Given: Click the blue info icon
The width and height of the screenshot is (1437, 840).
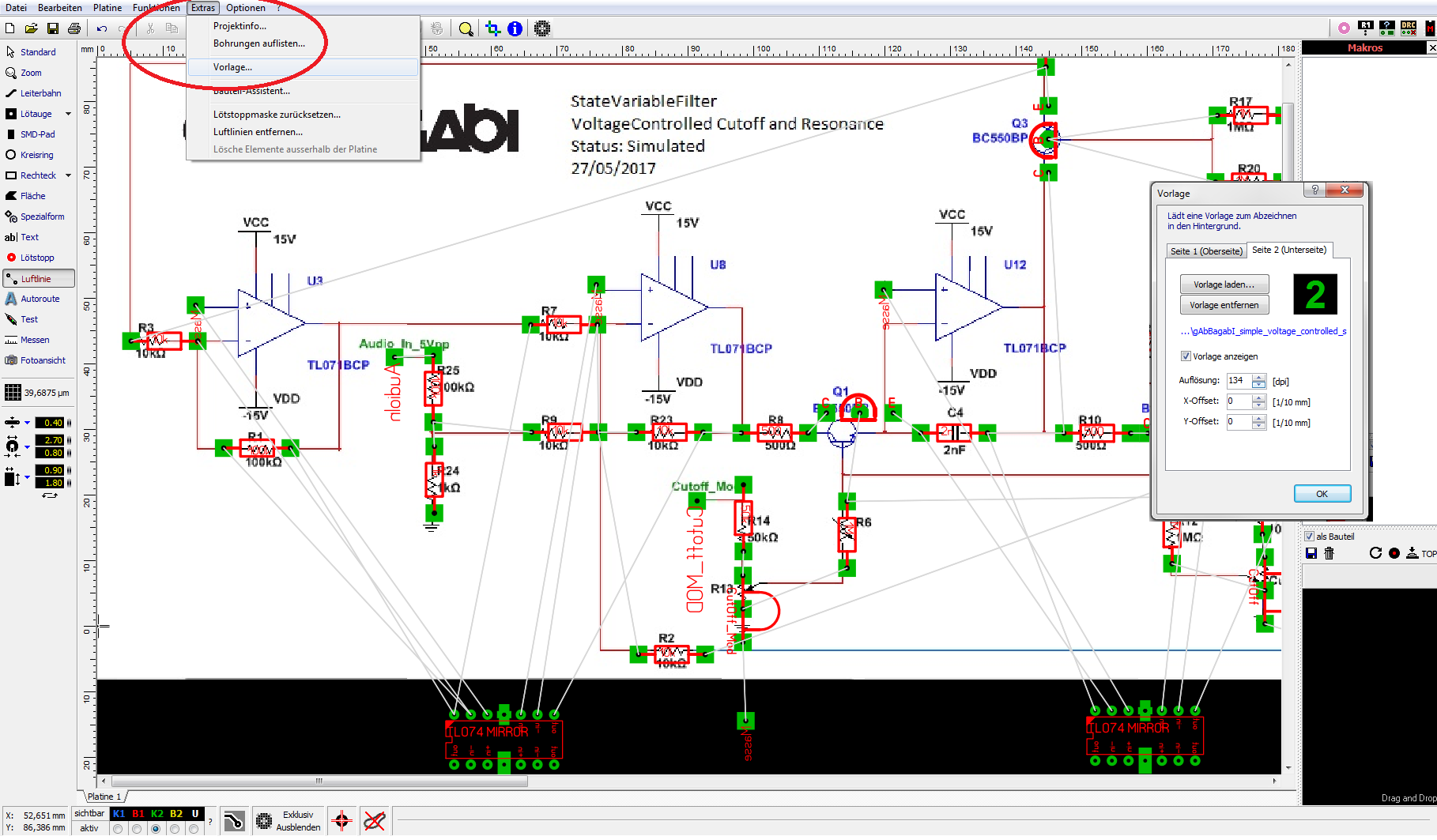Looking at the screenshot, I should pos(515,28).
